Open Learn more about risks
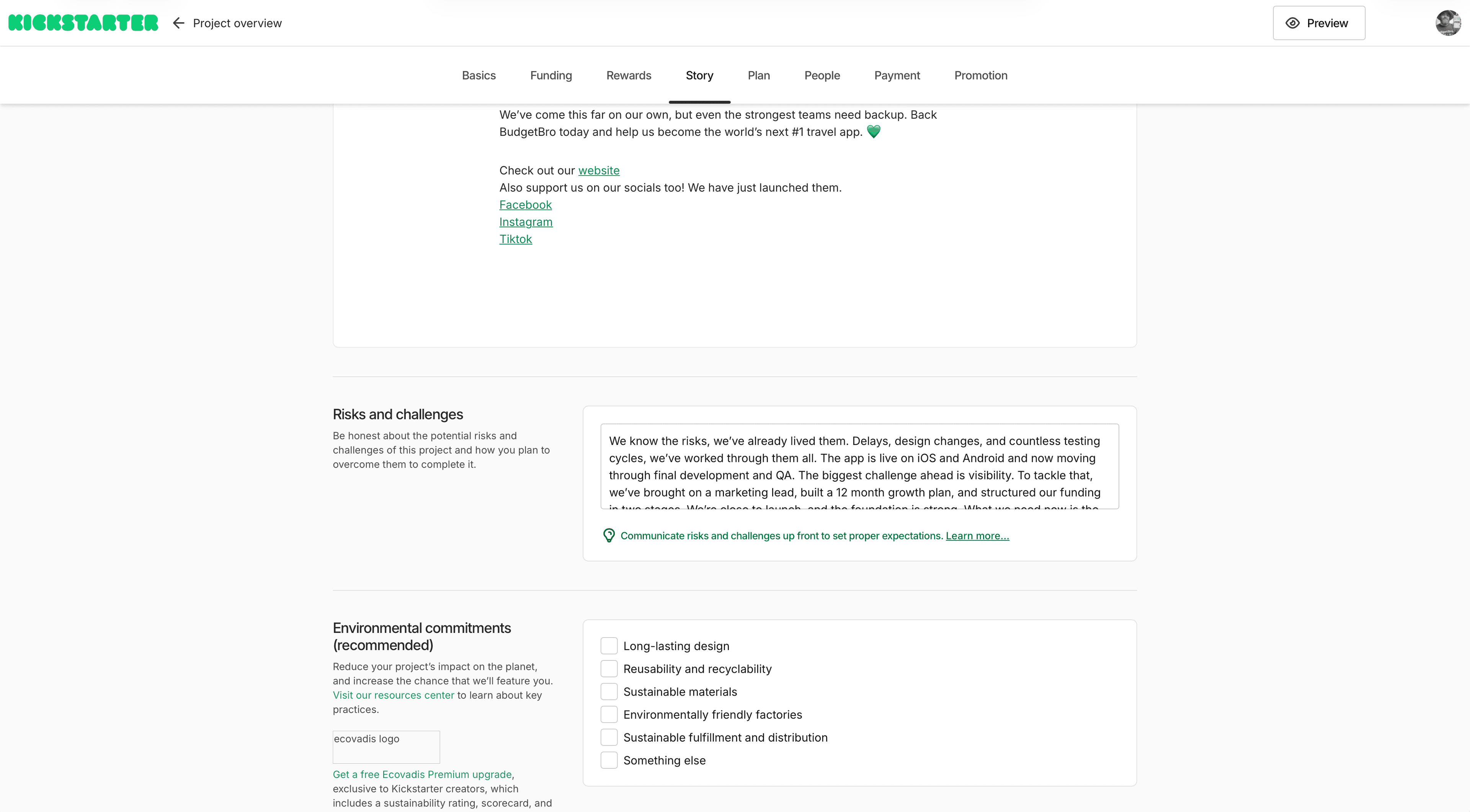 coord(977,535)
